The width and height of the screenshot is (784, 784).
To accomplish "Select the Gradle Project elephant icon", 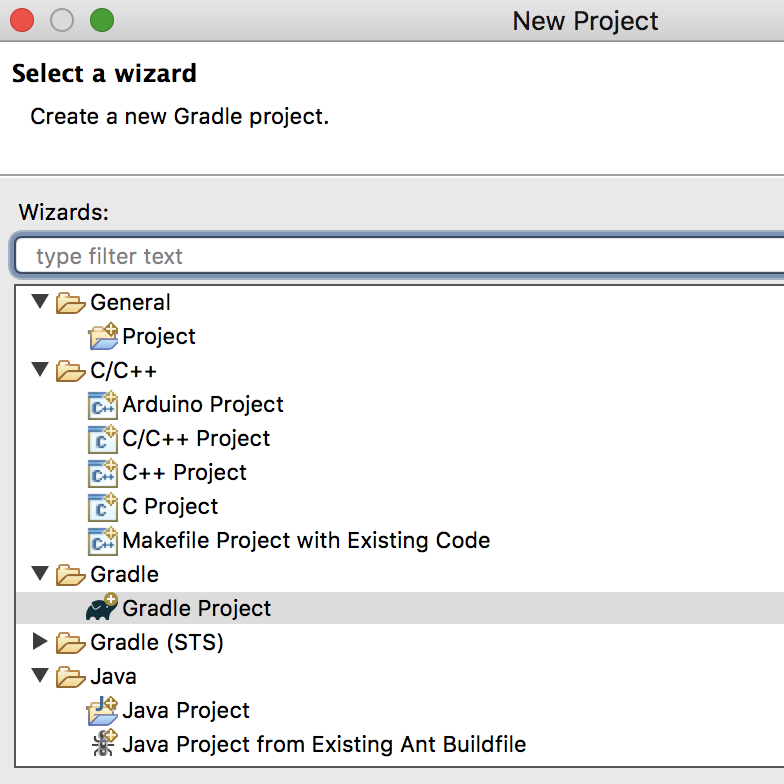I will click(102, 607).
